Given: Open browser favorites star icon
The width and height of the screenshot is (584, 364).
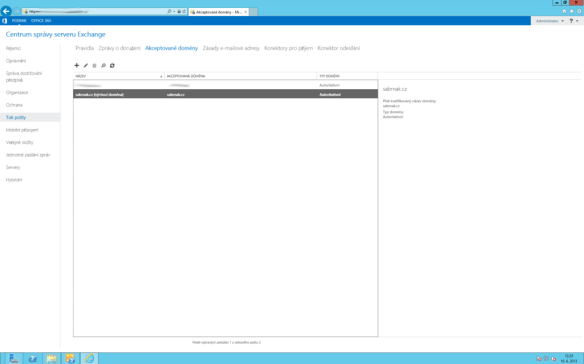Looking at the screenshot, I should click(572, 11).
